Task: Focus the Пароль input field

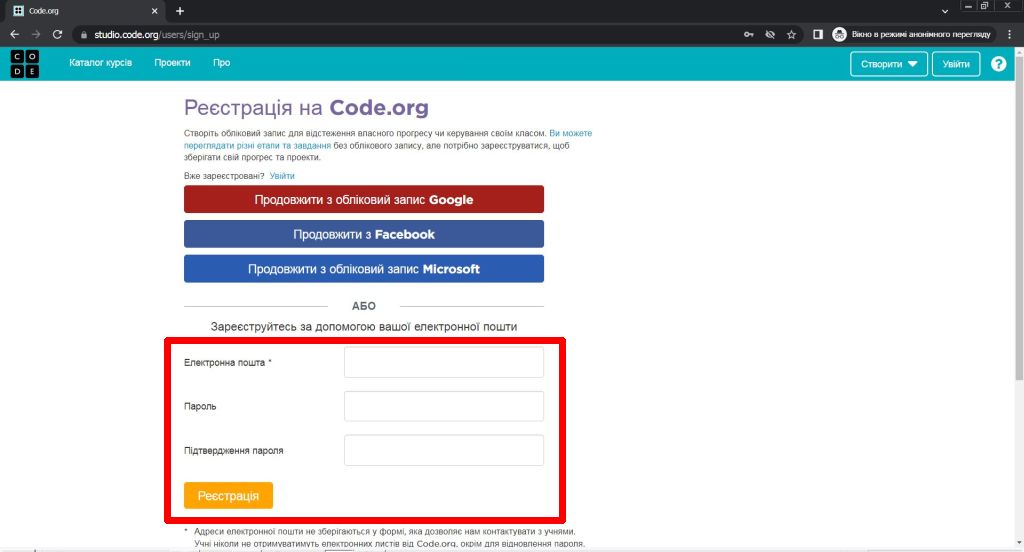Action: 443,406
